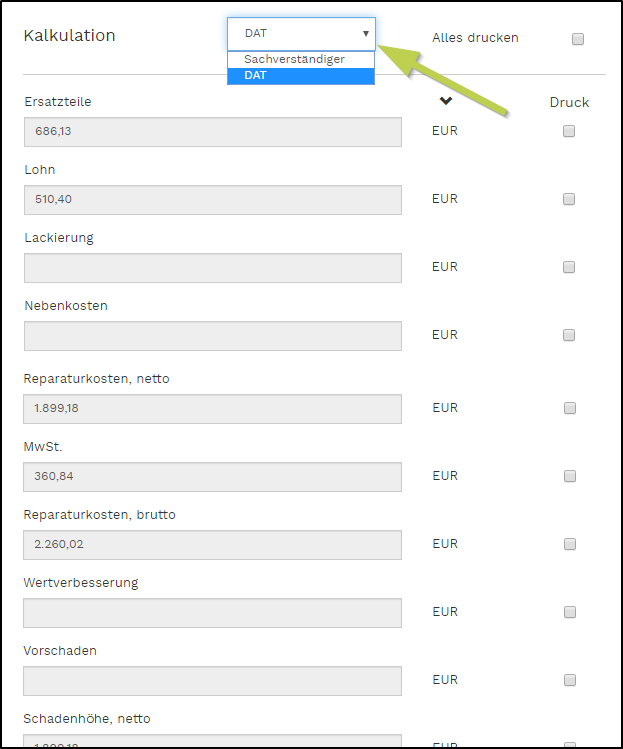Mark the Nebenkosten print checkbox

click(x=569, y=335)
